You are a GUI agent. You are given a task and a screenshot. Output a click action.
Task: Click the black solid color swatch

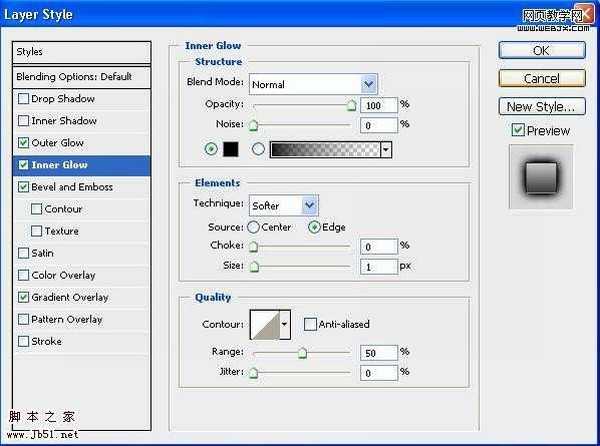[229, 149]
